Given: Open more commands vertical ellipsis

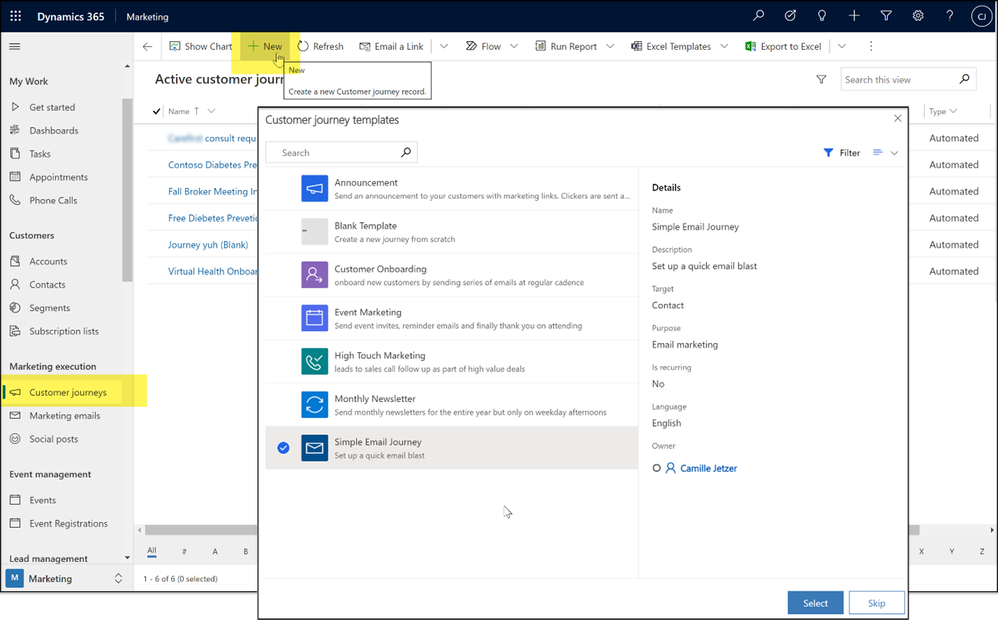Looking at the screenshot, I should [871, 46].
